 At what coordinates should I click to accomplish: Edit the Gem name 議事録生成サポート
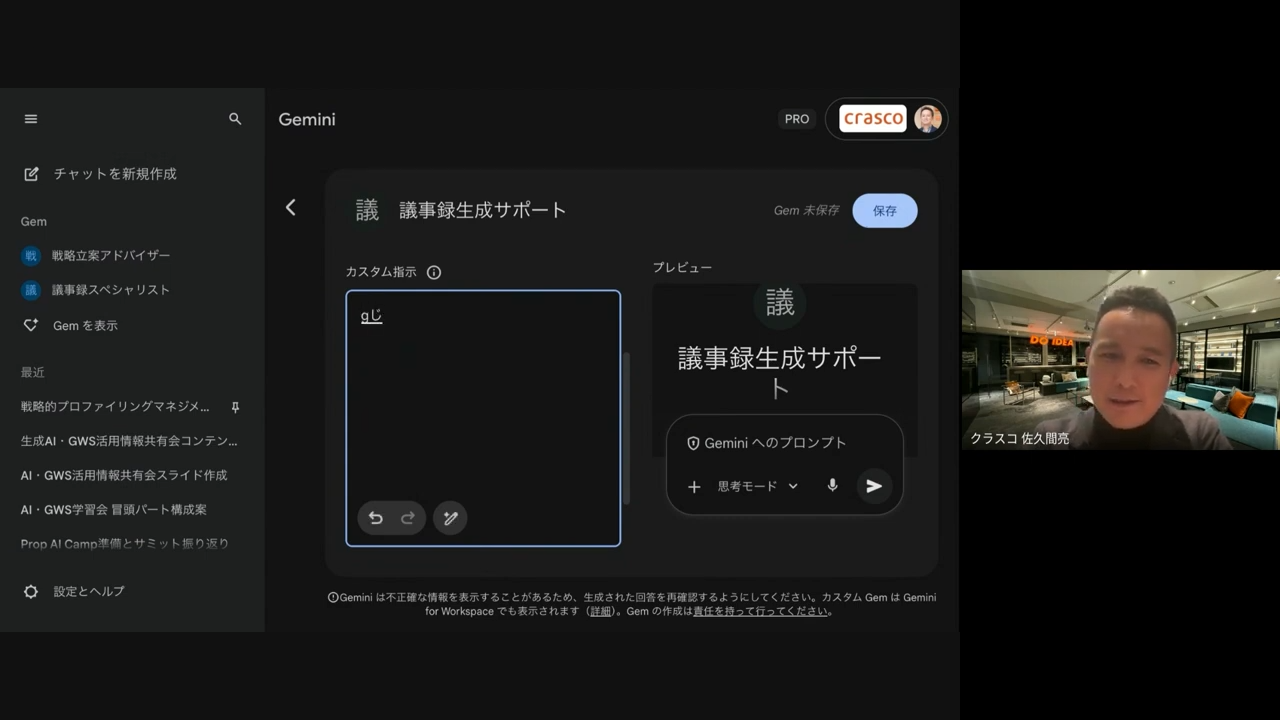tap(483, 210)
